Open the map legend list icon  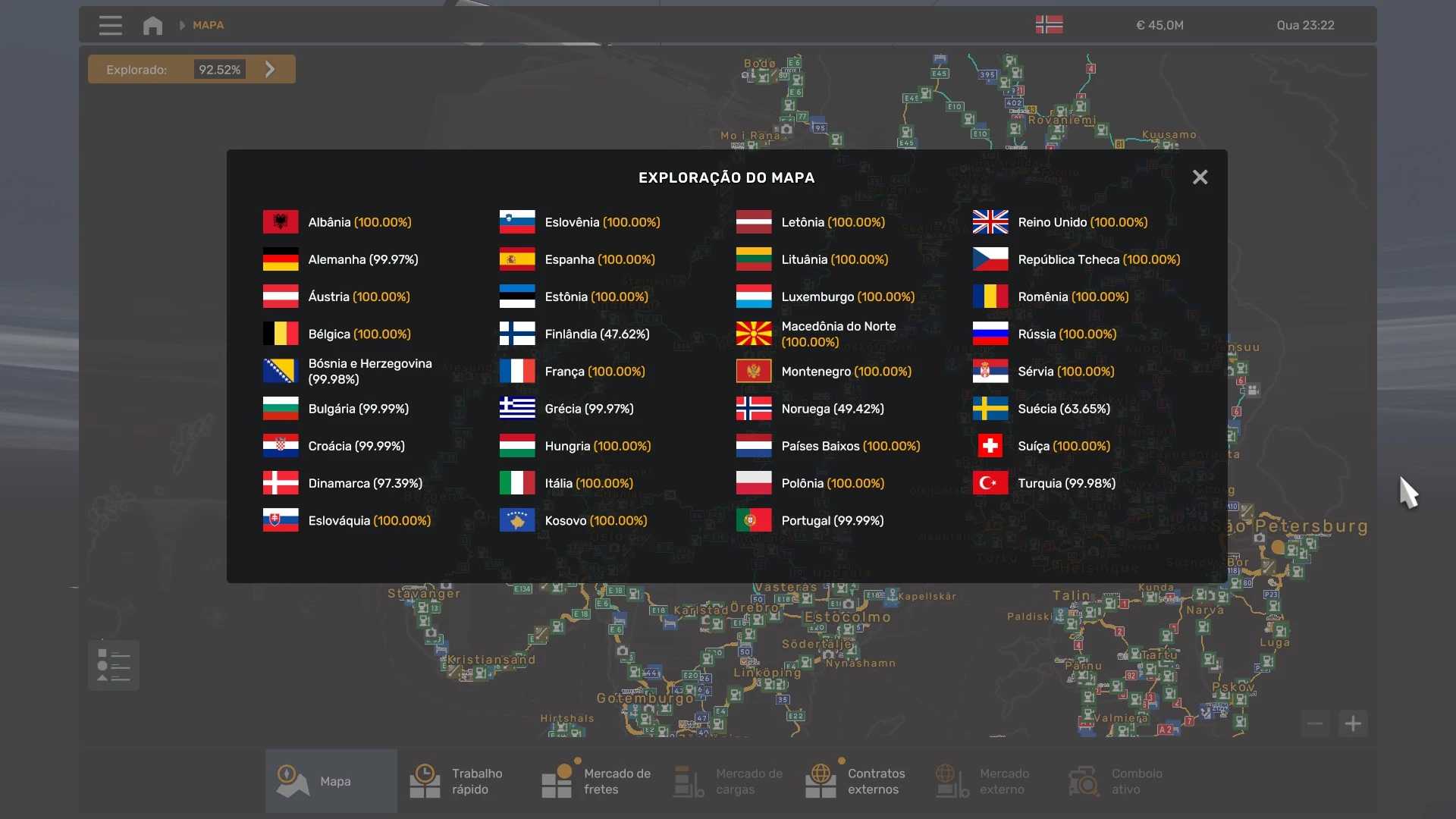tap(114, 665)
